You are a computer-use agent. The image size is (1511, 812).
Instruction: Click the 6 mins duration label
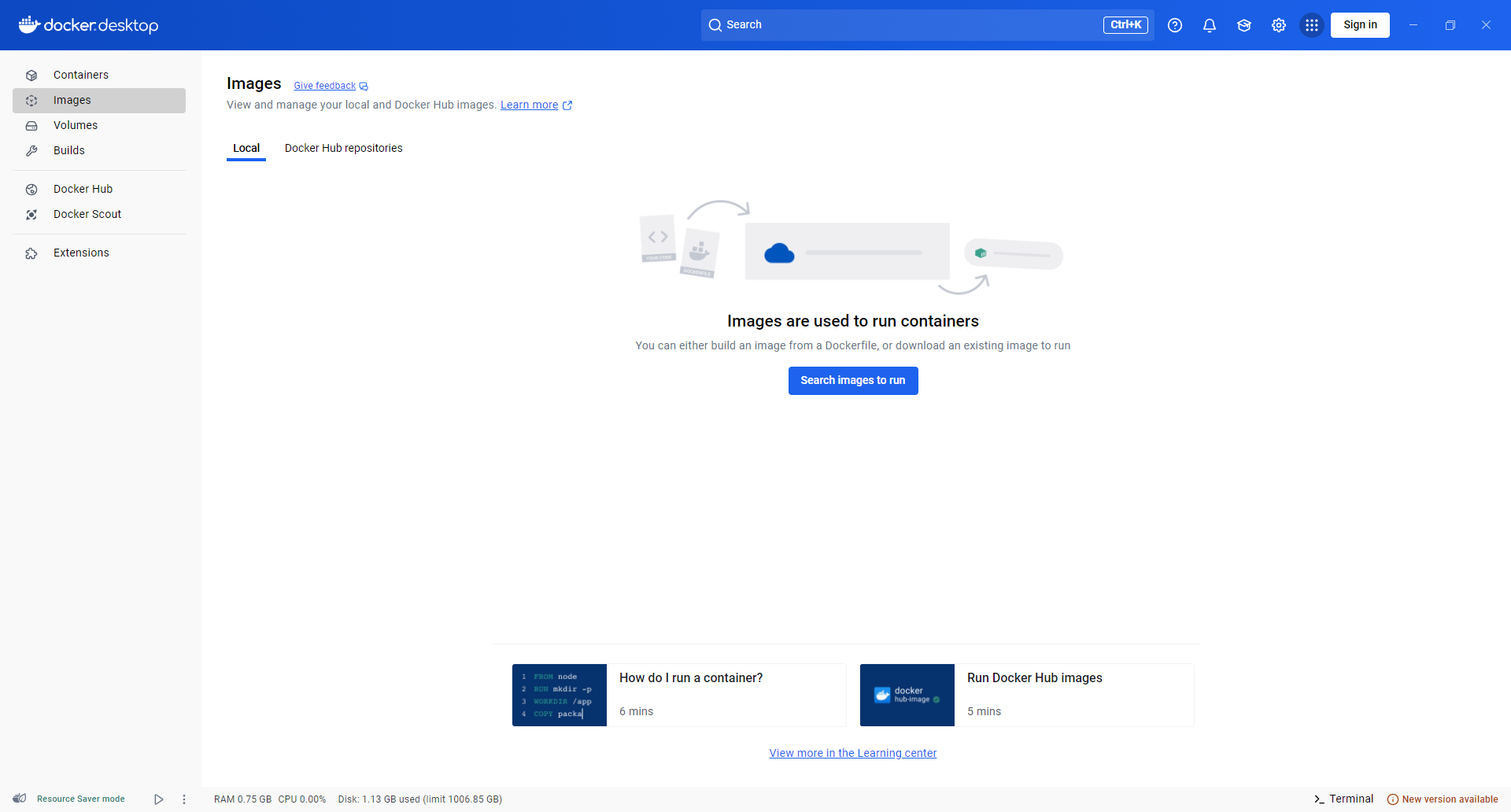coord(636,711)
